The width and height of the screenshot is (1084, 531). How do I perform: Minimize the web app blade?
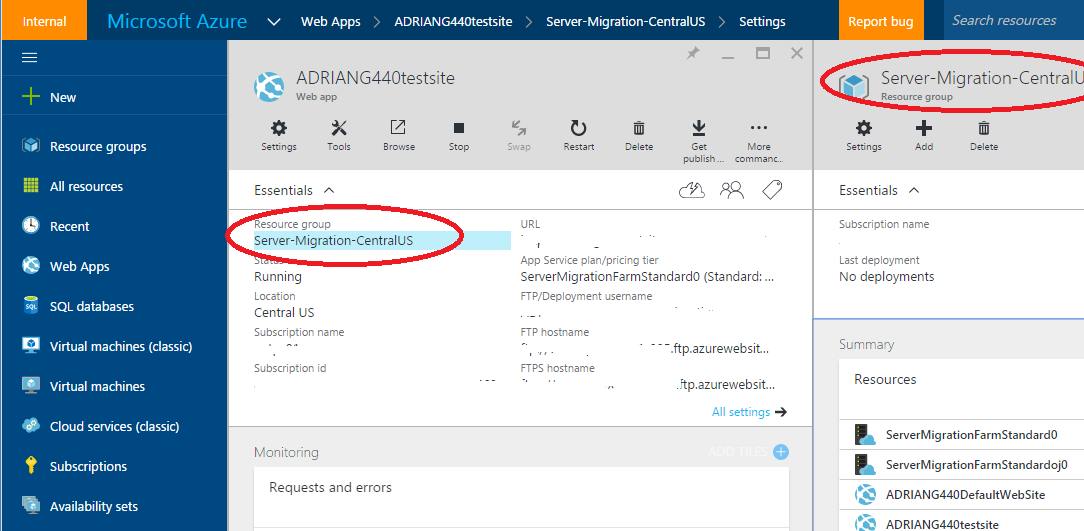click(728, 57)
